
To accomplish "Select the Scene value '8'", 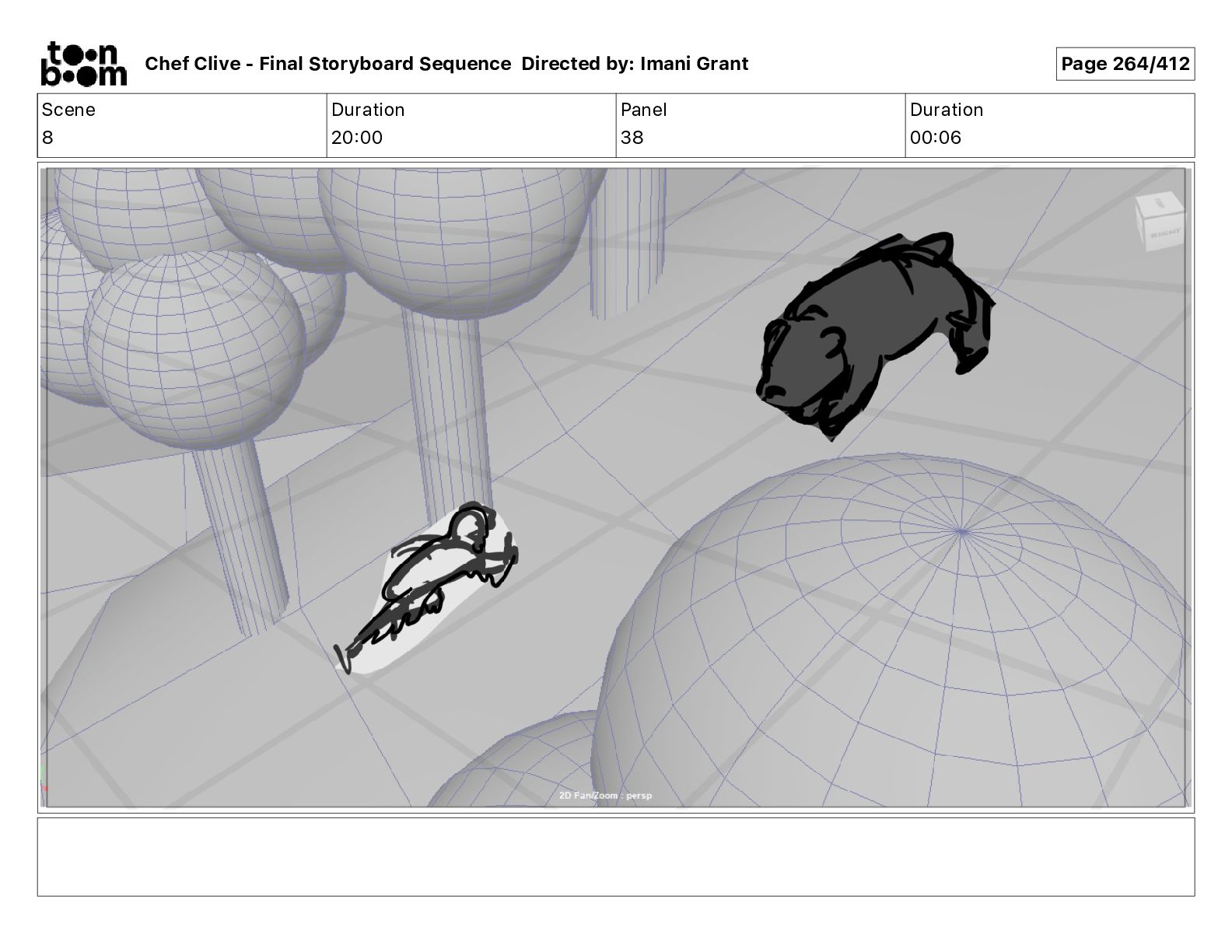I will click(47, 138).
